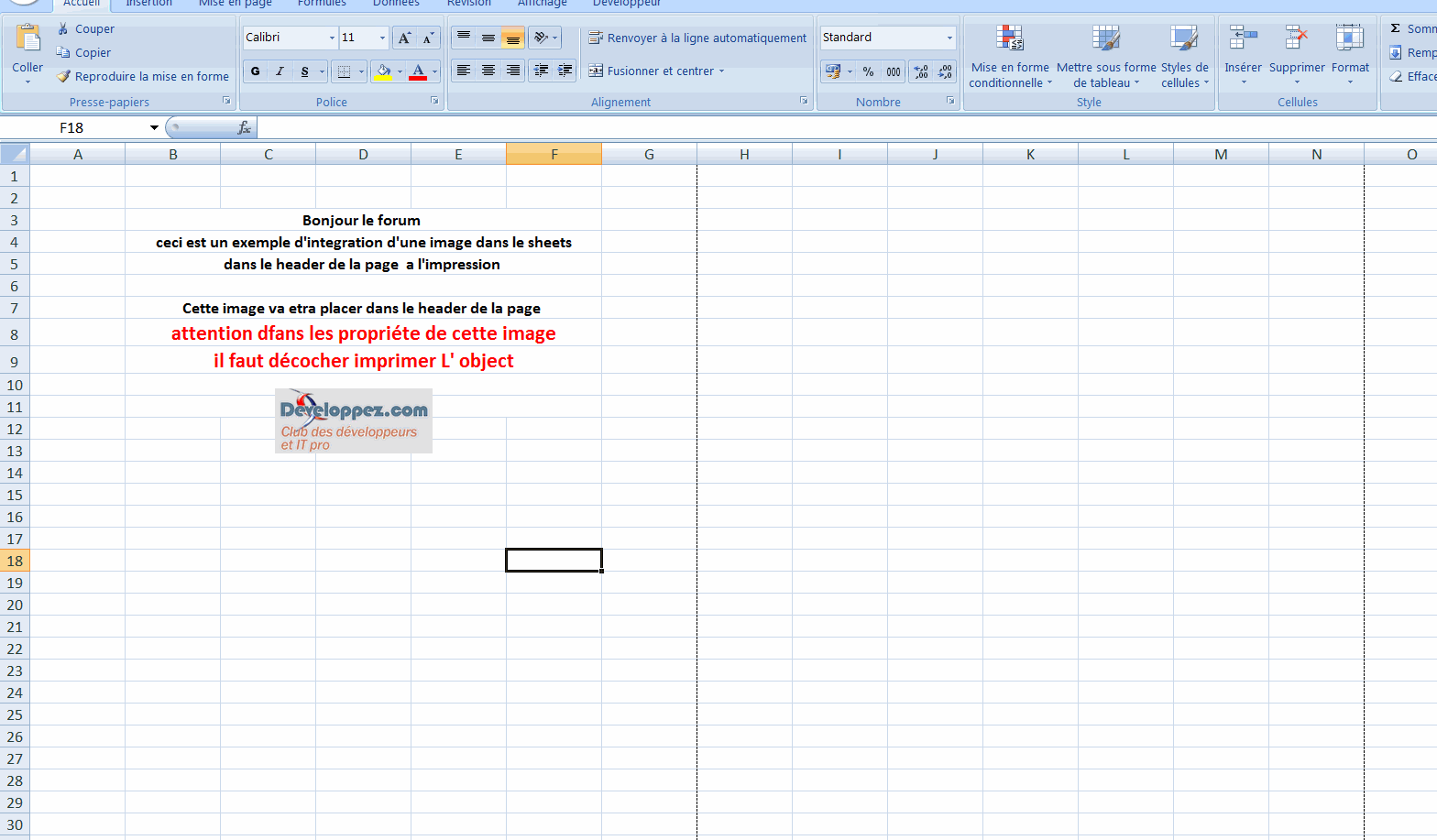Open Mettre sous forme de tableau

[1106, 56]
